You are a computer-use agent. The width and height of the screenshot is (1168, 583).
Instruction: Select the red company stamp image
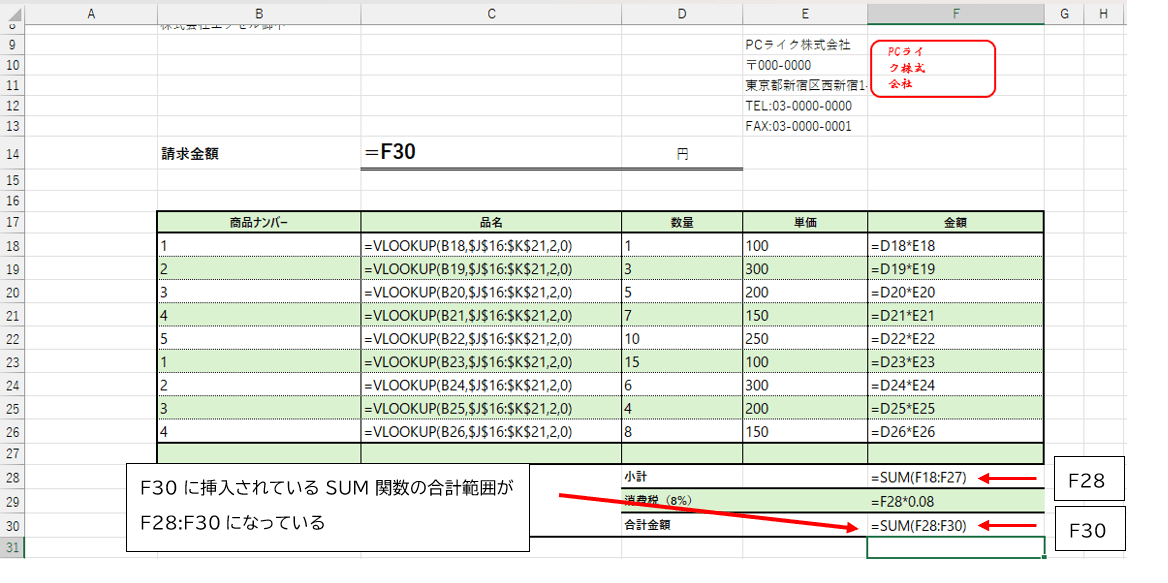[x=933, y=69]
